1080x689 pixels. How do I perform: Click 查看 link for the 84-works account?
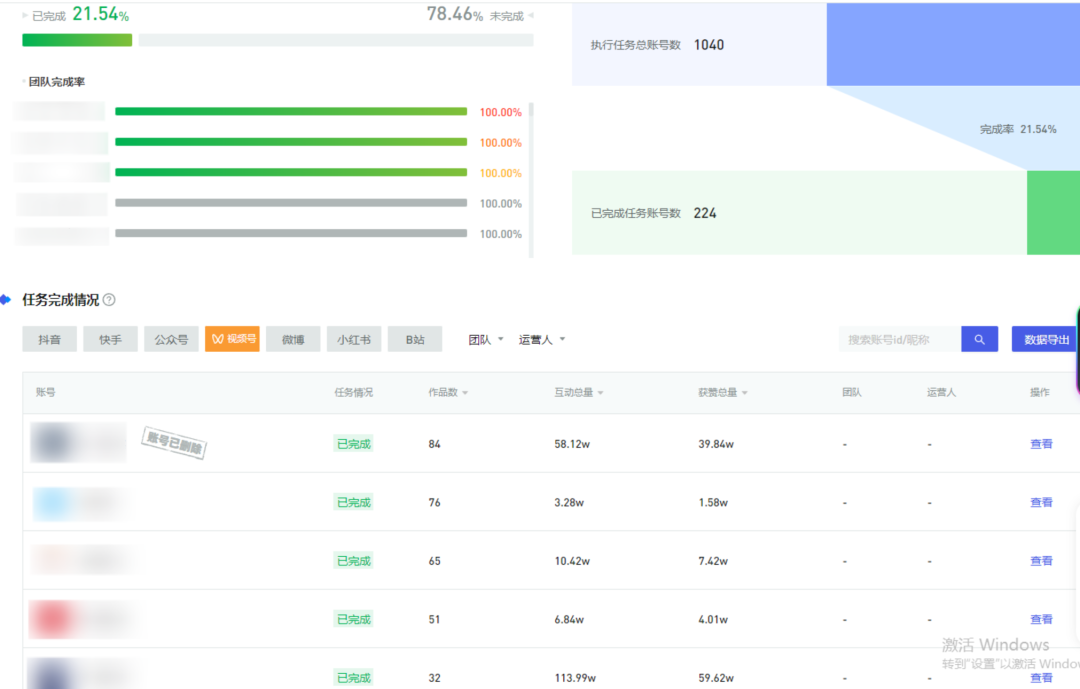point(1041,444)
